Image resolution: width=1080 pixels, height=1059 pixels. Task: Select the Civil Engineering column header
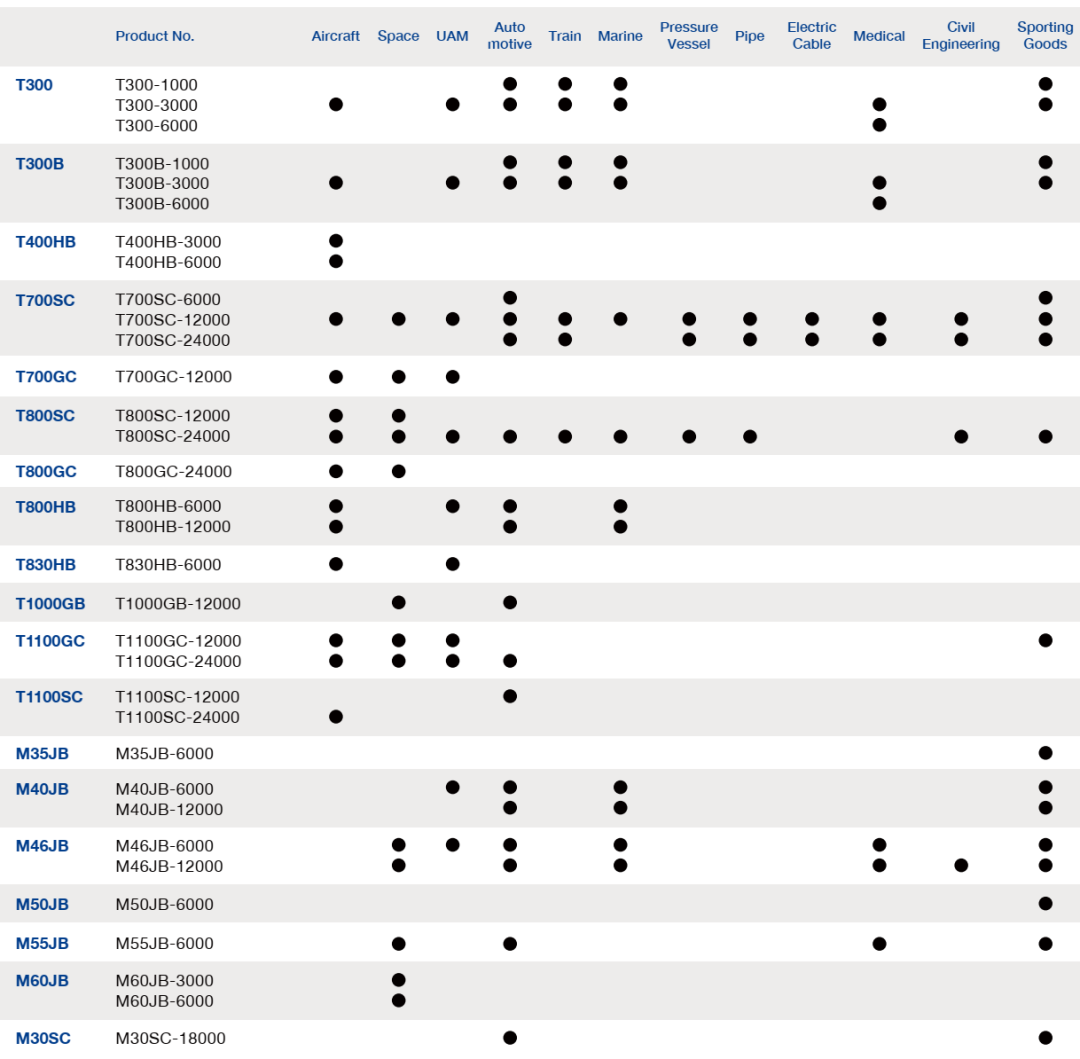(960, 36)
